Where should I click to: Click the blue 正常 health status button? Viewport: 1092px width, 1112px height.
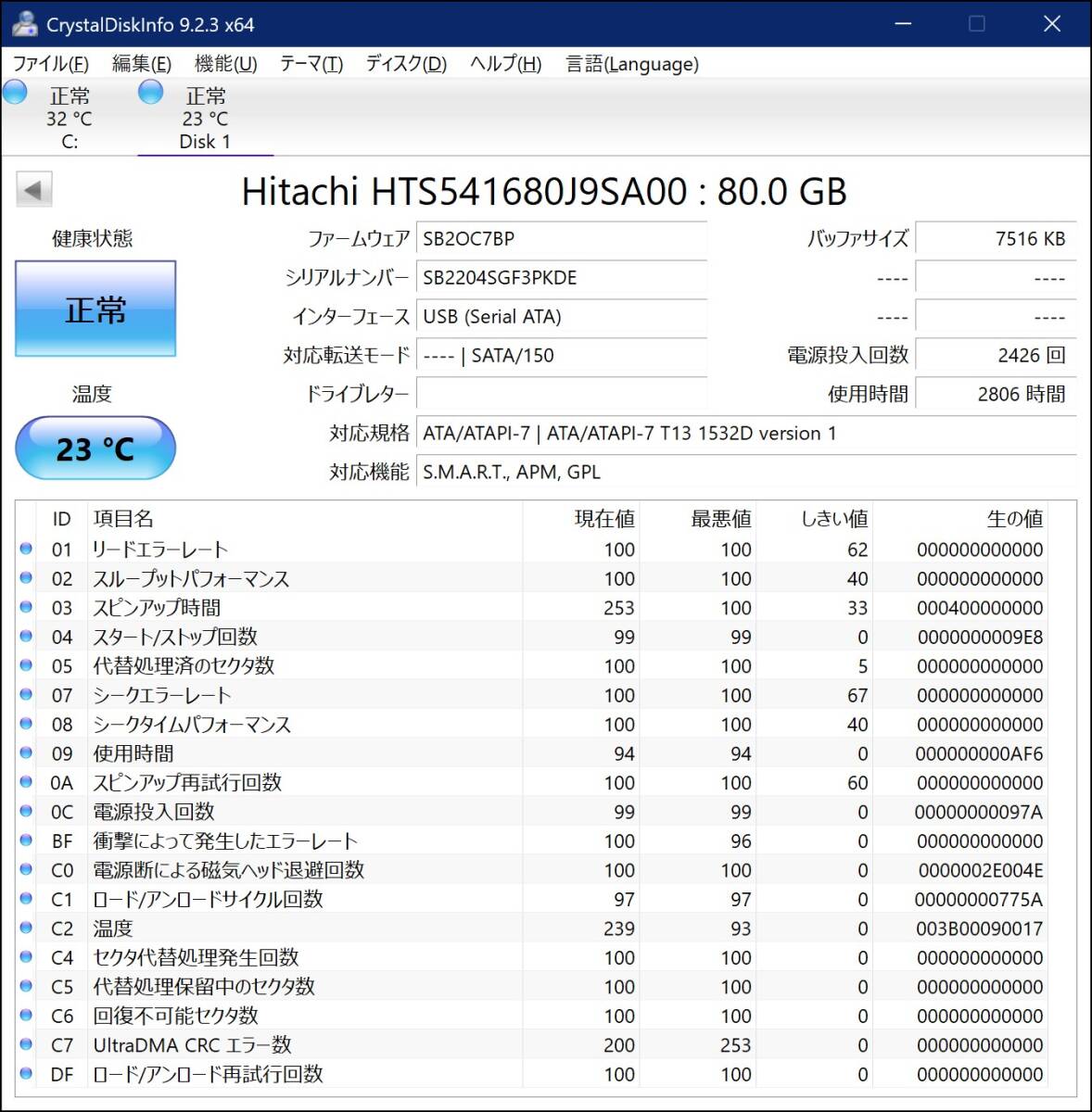tap(95, 310)
